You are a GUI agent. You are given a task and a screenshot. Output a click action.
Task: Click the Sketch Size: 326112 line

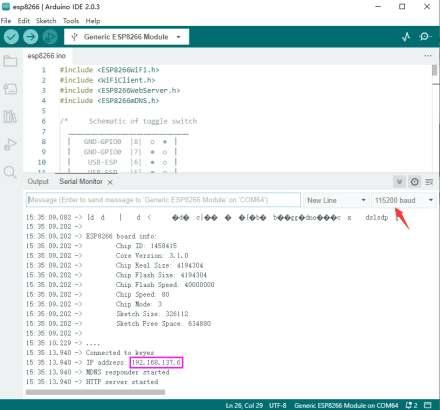tap(152, 314)
